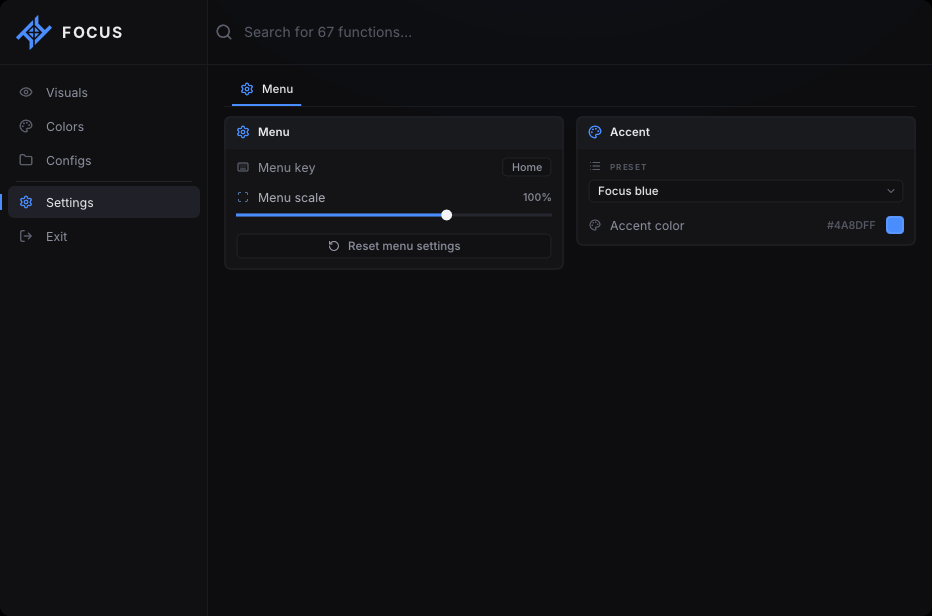Click the Exit door icon
Screen dimensions: 932x616
[26, 236]
